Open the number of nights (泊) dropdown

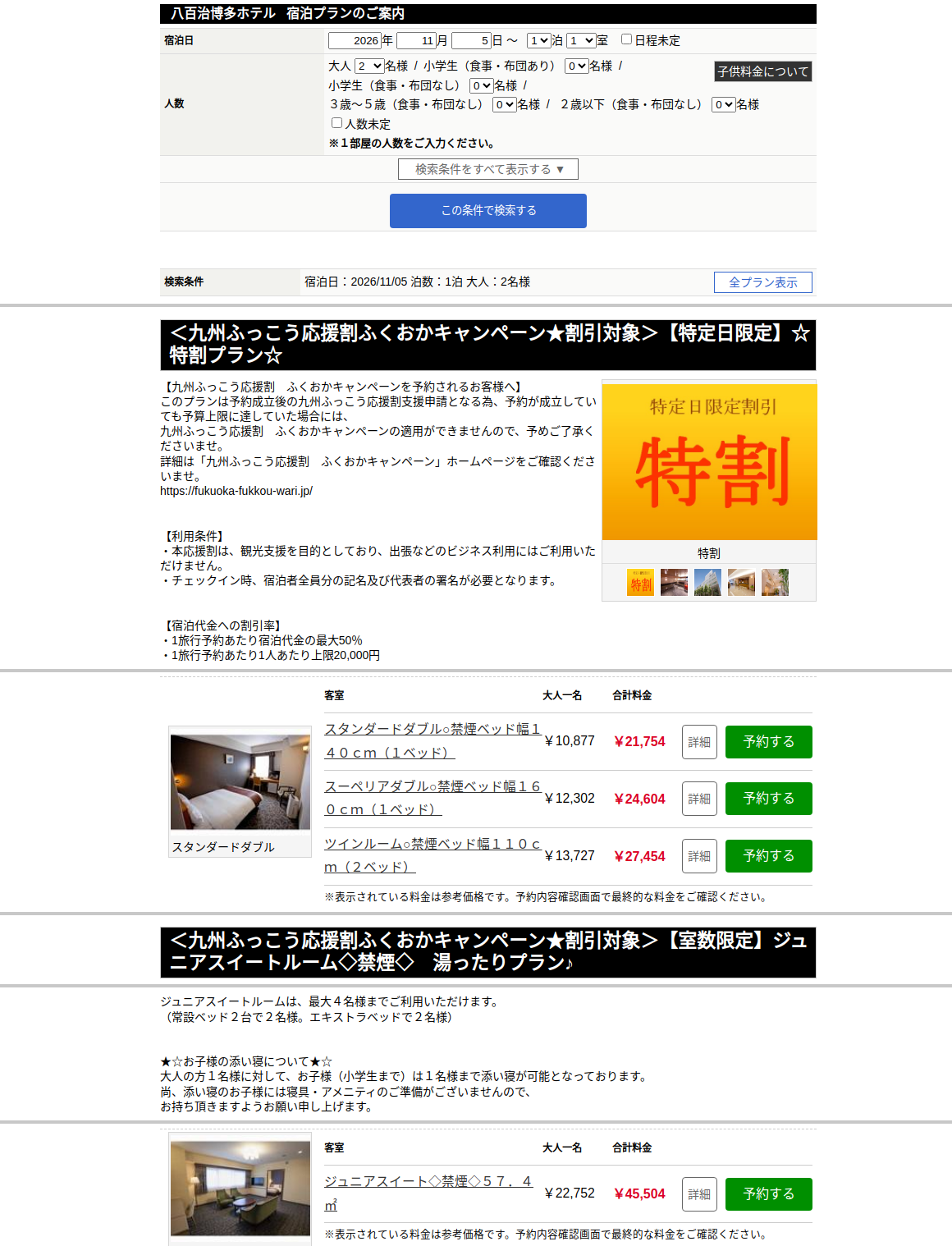pos(539,40)
